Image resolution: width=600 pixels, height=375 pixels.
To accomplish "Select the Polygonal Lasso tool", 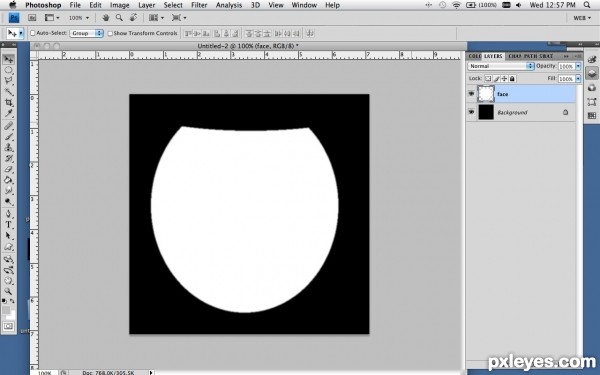I will (8, 81).
